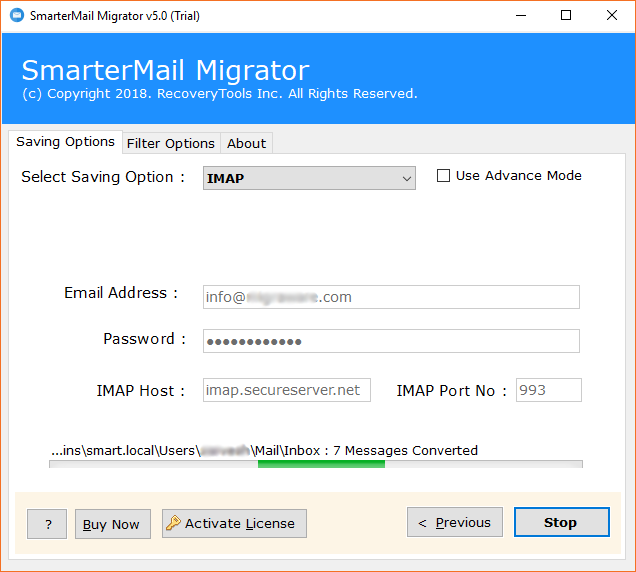This screenshot has height=572, width=636.
Task: Click the green conversion progress bar
Action: (x=316, y=464)
